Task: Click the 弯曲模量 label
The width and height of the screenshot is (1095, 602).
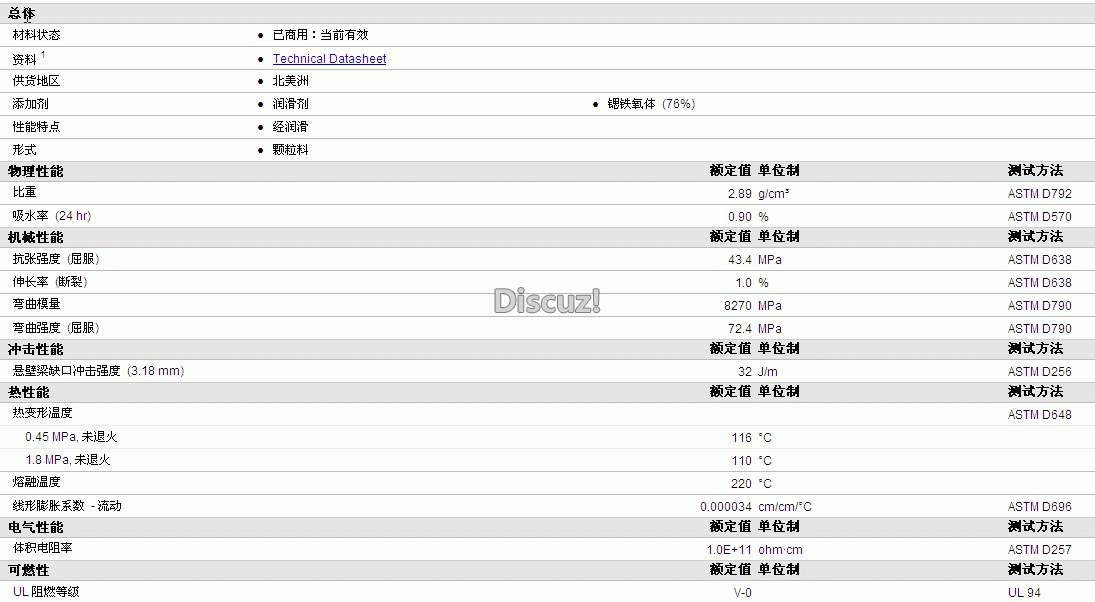Action: pos(36,304)
